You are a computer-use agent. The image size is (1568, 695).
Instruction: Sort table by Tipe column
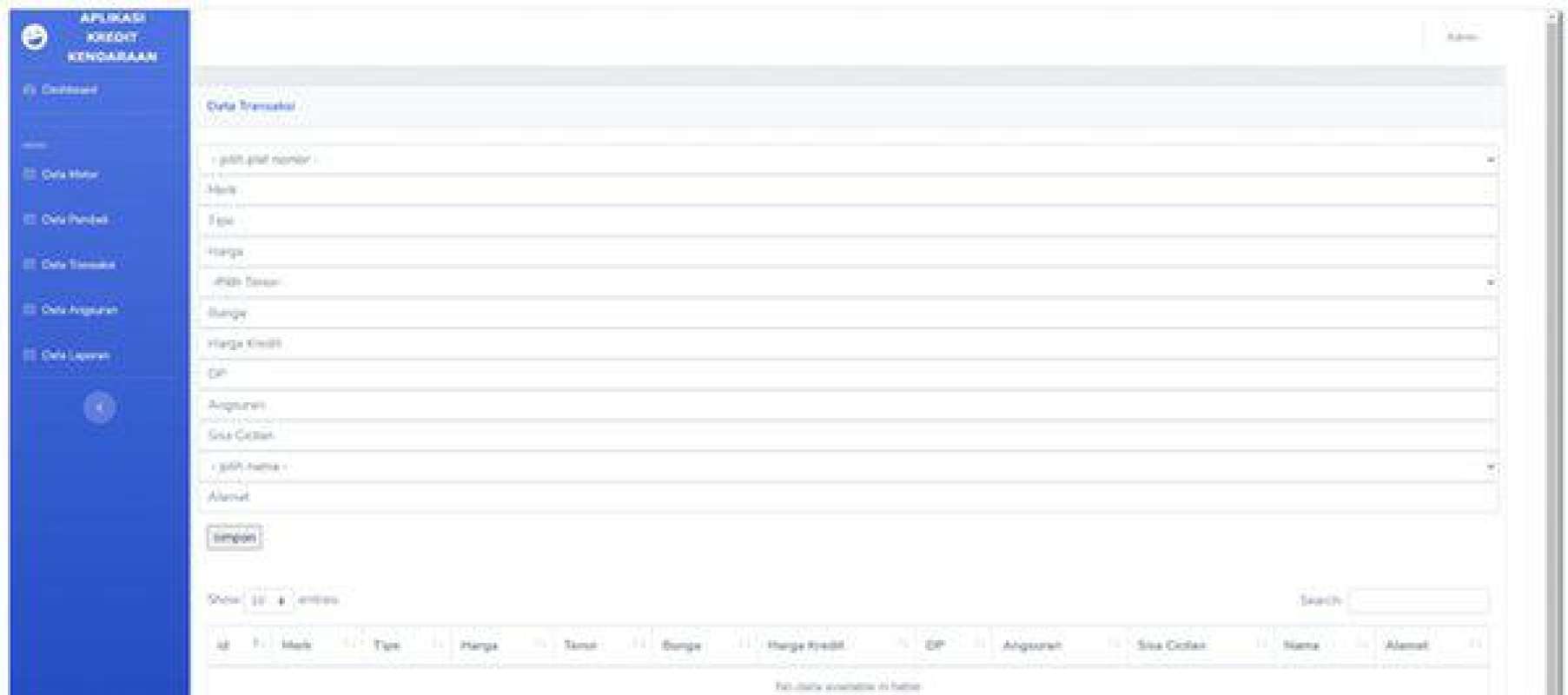(407, 645)
